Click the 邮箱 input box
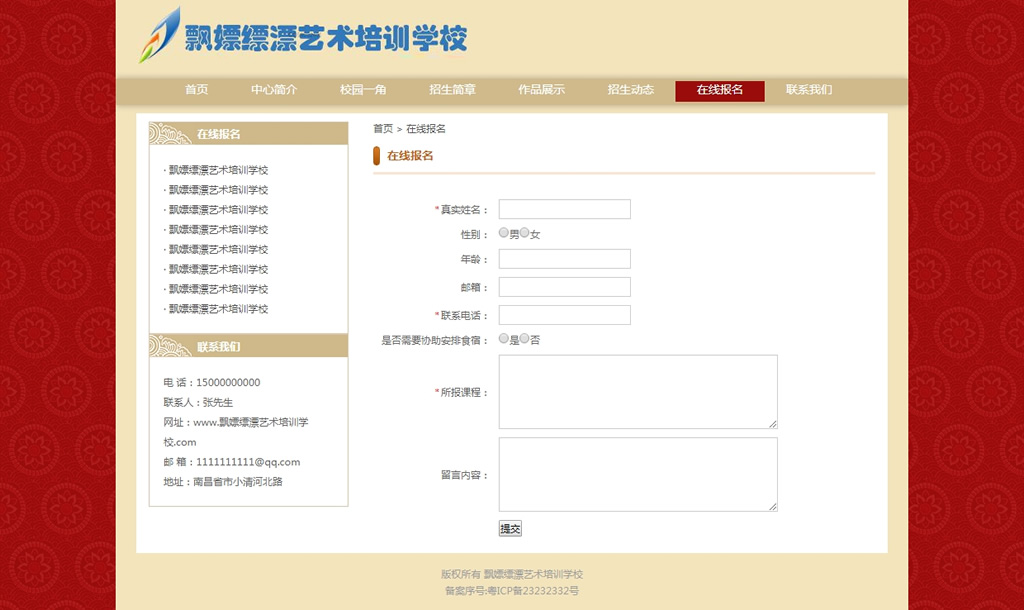This screenshot has width=1024, height=610. click(x=564, y=287)
